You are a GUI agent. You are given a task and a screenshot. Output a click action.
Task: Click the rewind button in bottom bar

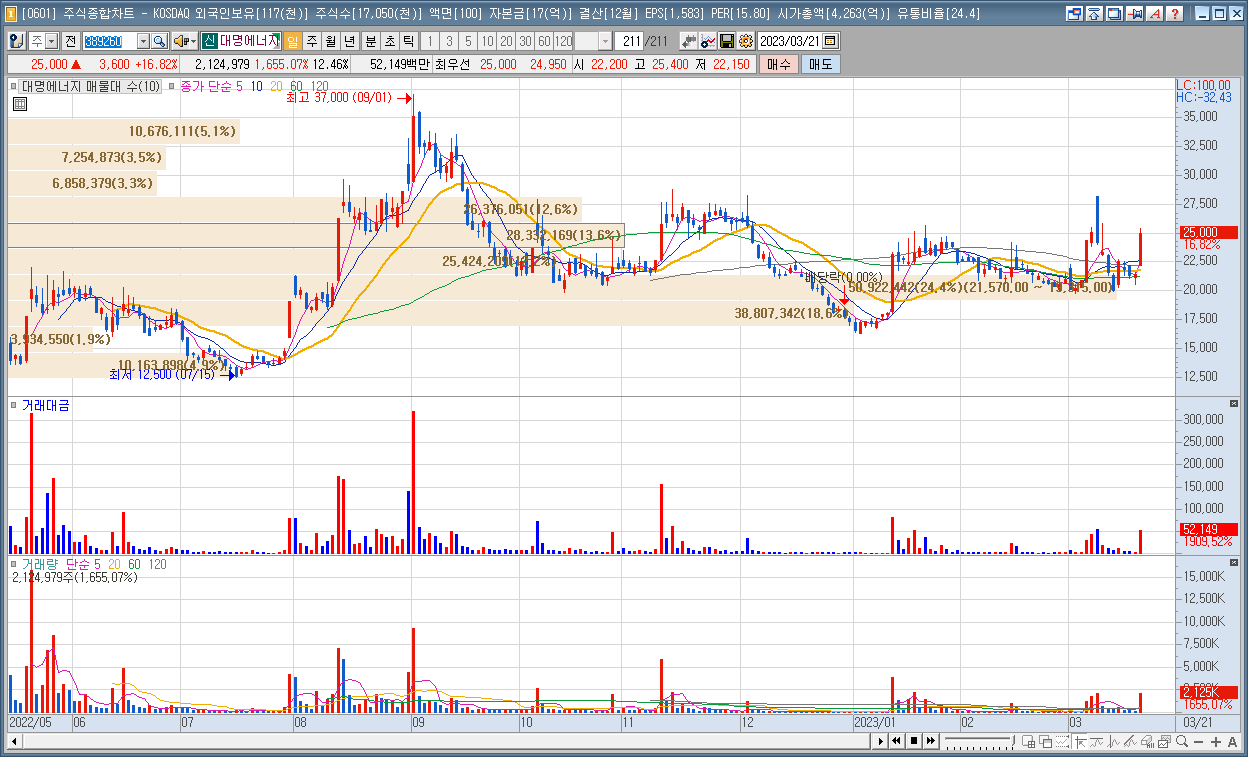coord(897,741)
